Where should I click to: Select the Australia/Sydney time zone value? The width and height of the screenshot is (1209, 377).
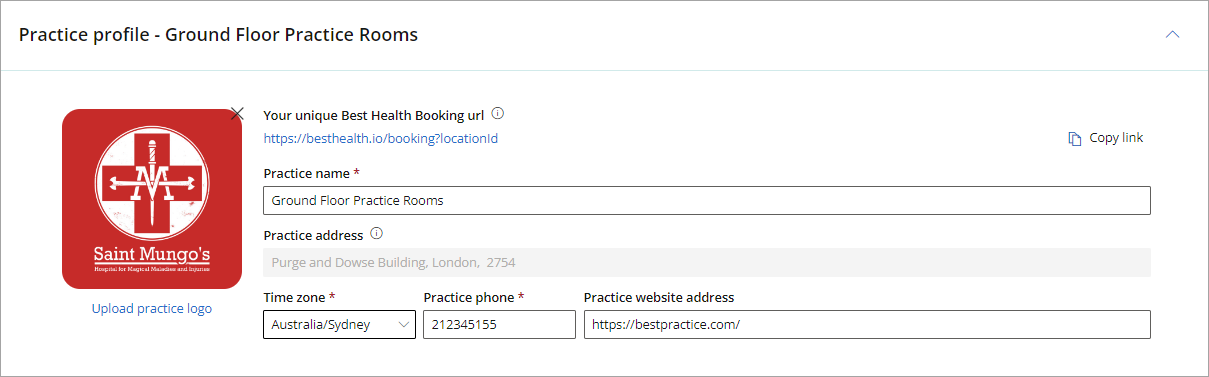[x=321, y=325]
